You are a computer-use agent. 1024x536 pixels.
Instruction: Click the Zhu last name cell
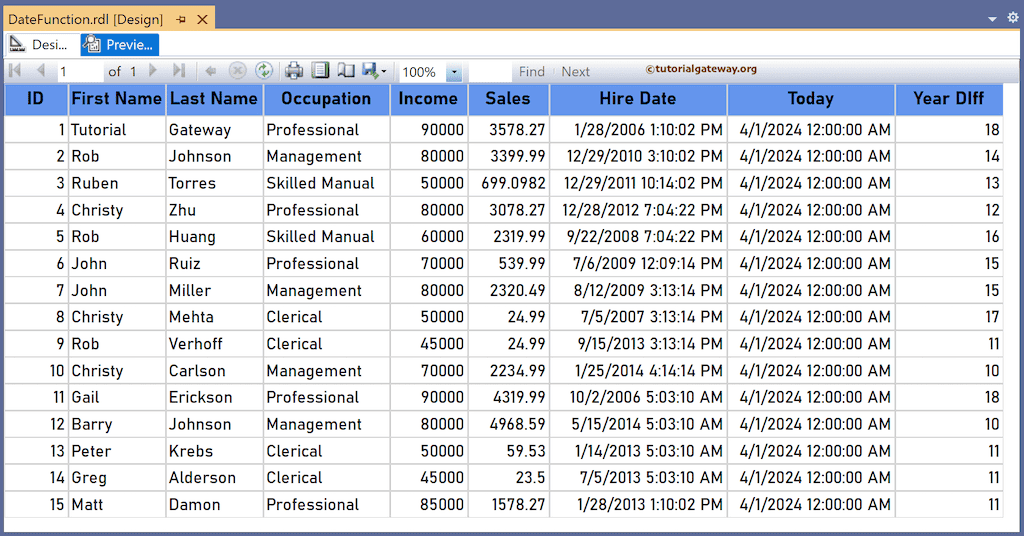214,210
